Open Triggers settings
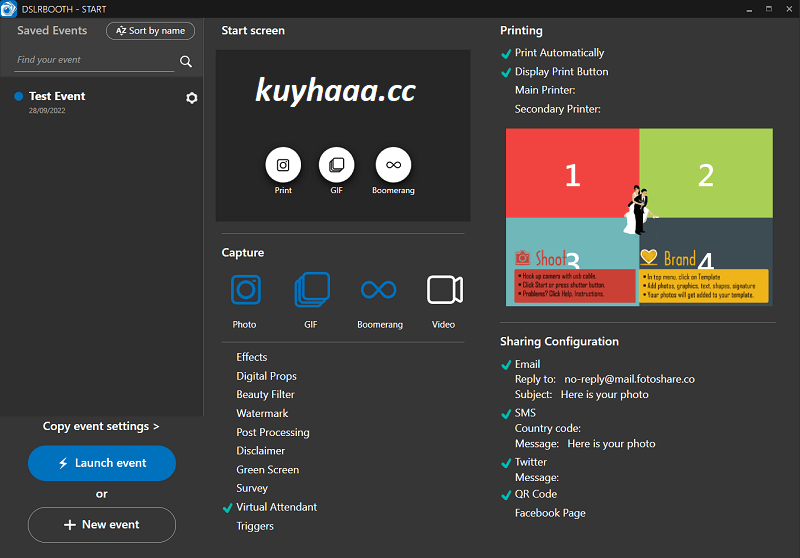800x558 pixels. pyautogui.click(x=255, y=526)
